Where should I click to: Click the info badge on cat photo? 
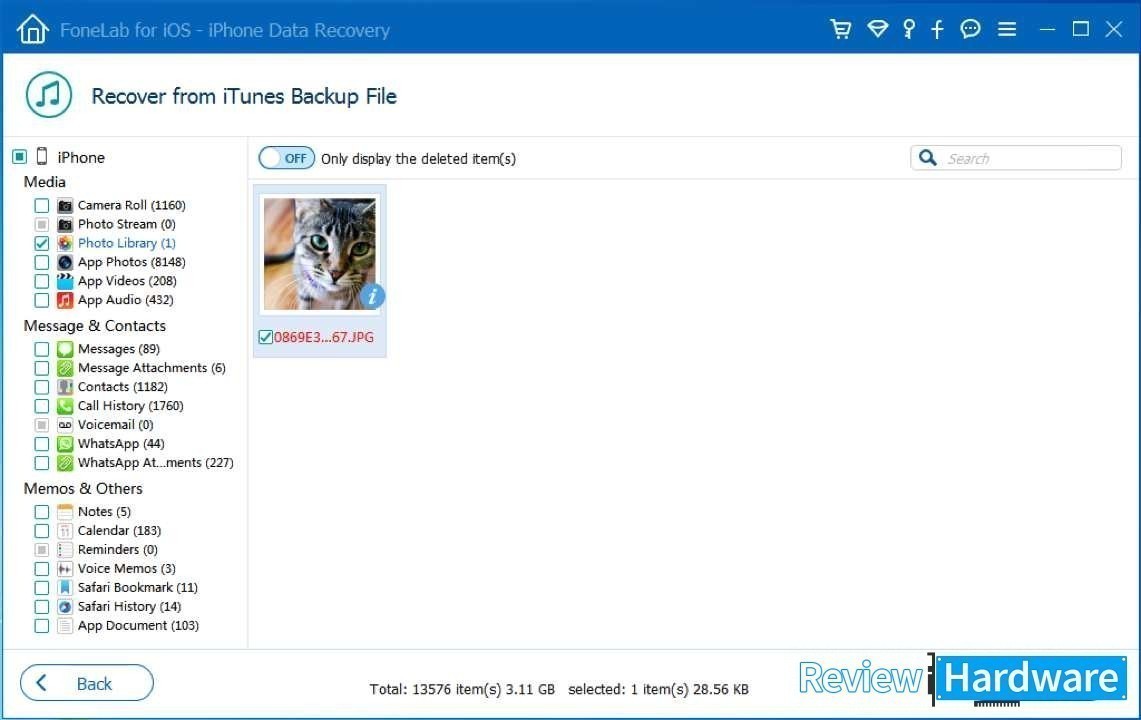pos(372,295)
